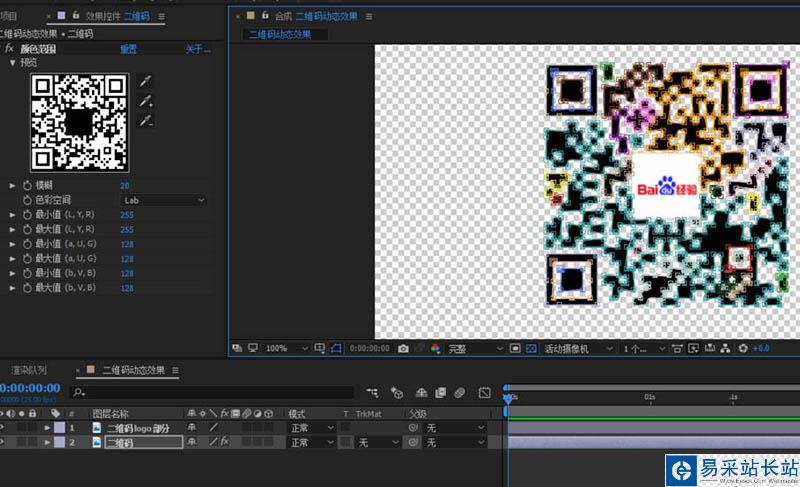Select the 效果控件 二维码 tab
This screenshot has width=800, height=487.
click(x=117, y=16)
